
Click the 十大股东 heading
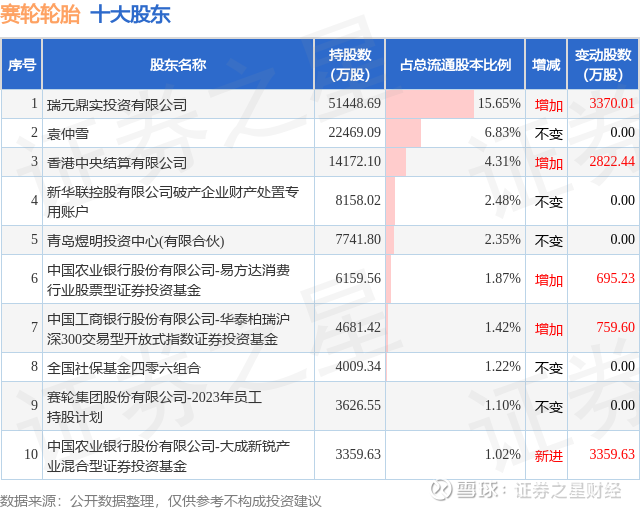(x=131, y=15)
